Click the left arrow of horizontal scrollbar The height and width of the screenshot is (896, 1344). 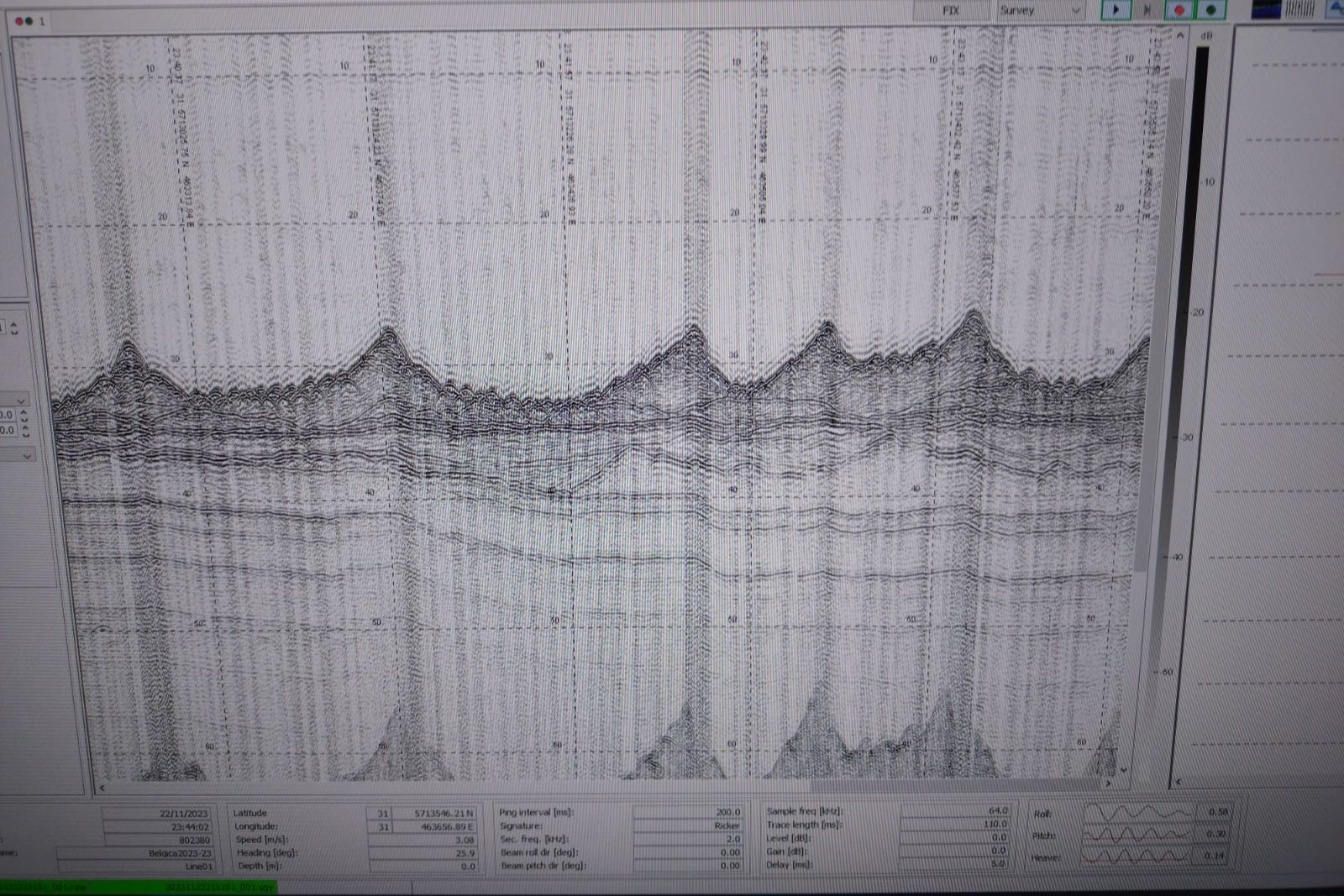click(102, 788)
